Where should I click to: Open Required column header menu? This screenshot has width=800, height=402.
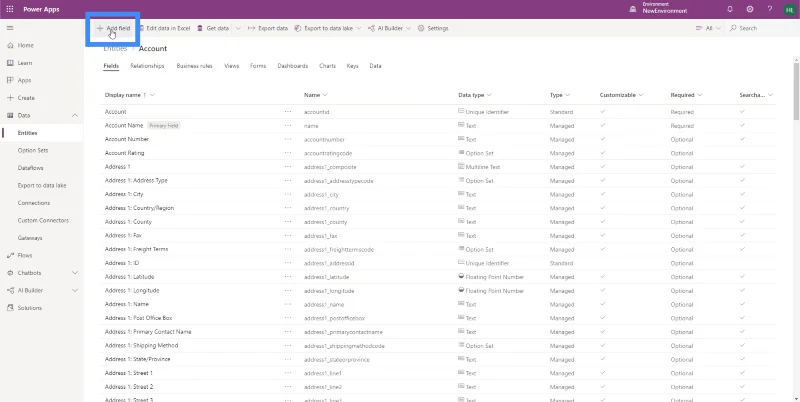tap(686, 95)
